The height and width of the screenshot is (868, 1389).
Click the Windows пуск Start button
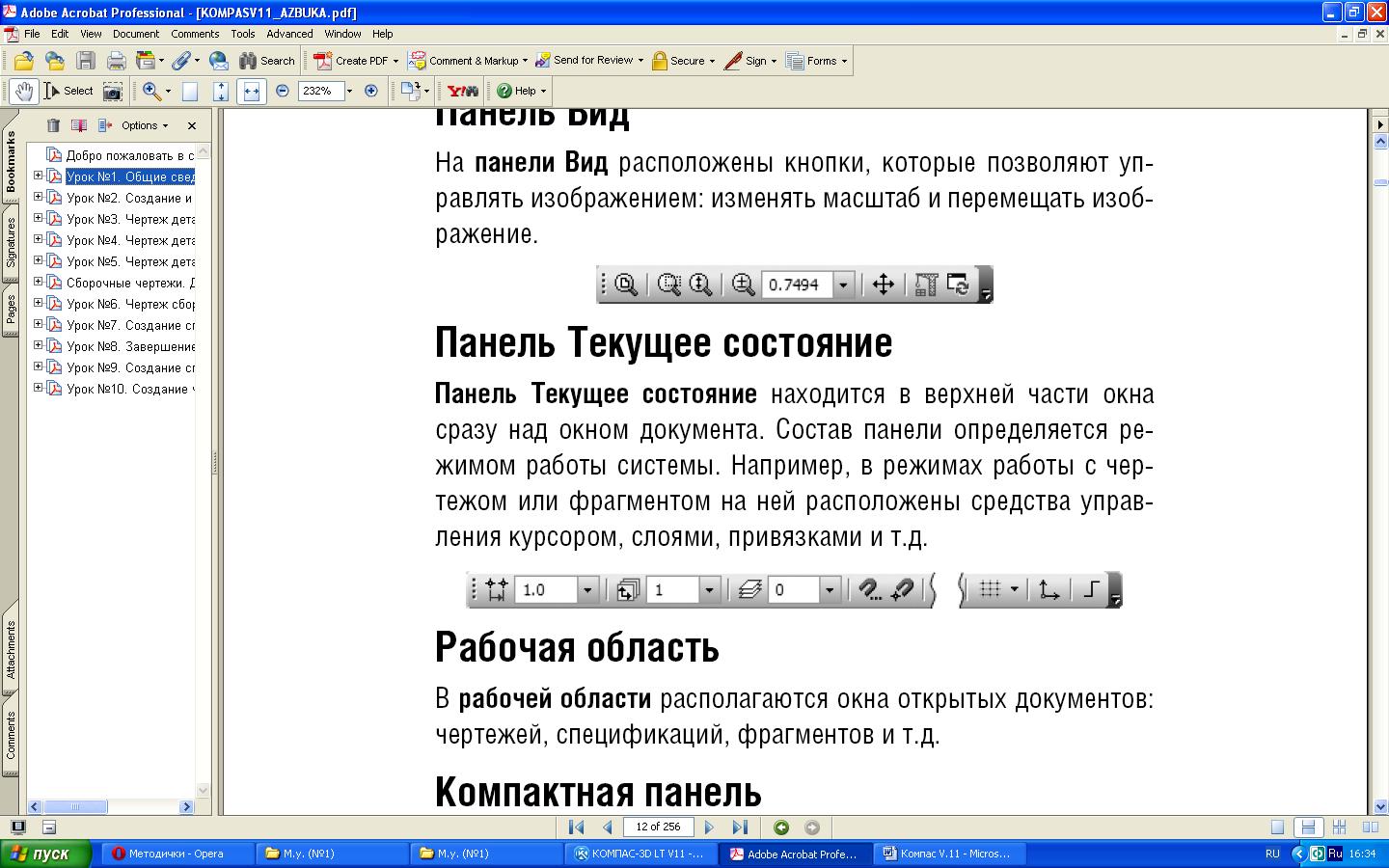coord(45,854)
